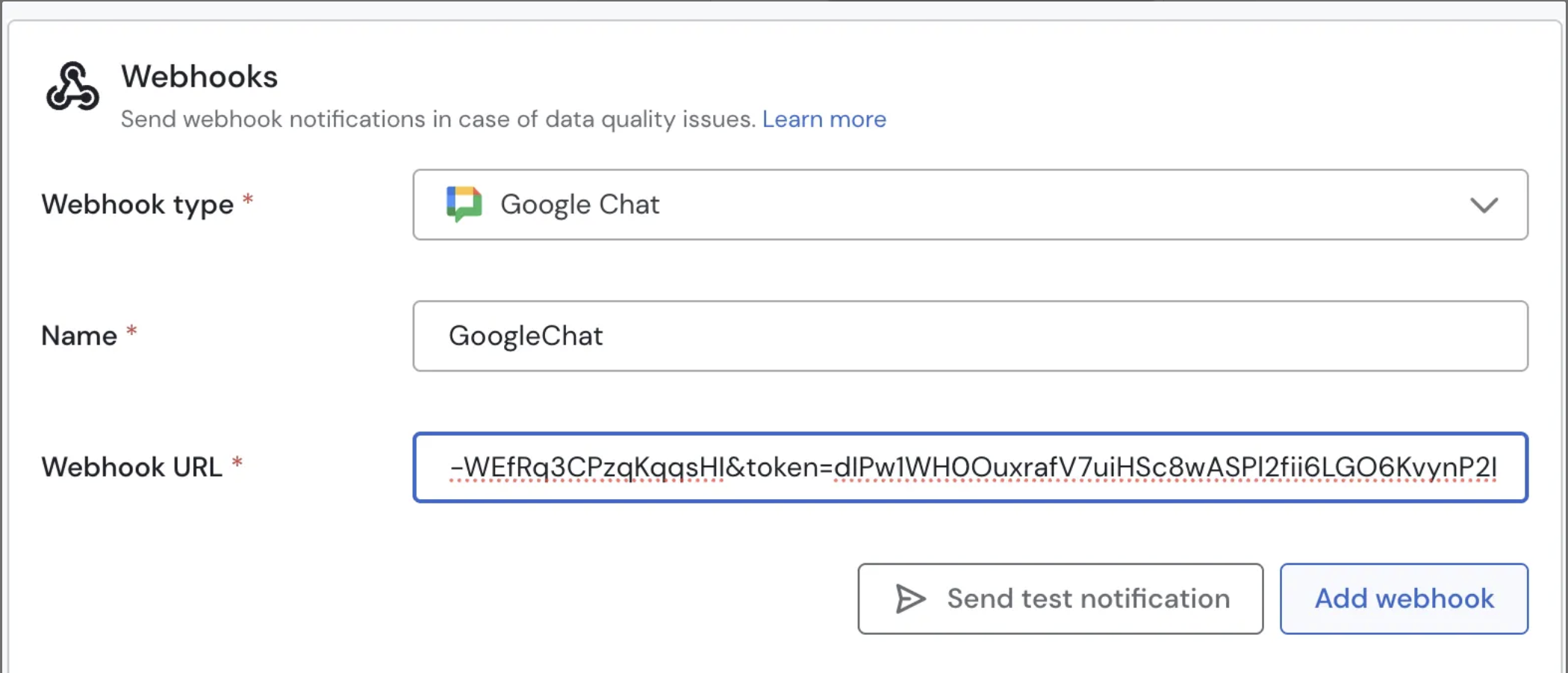The image size is (1568, 673).
Task: Open the Learn more link
Action: (824, 119)
